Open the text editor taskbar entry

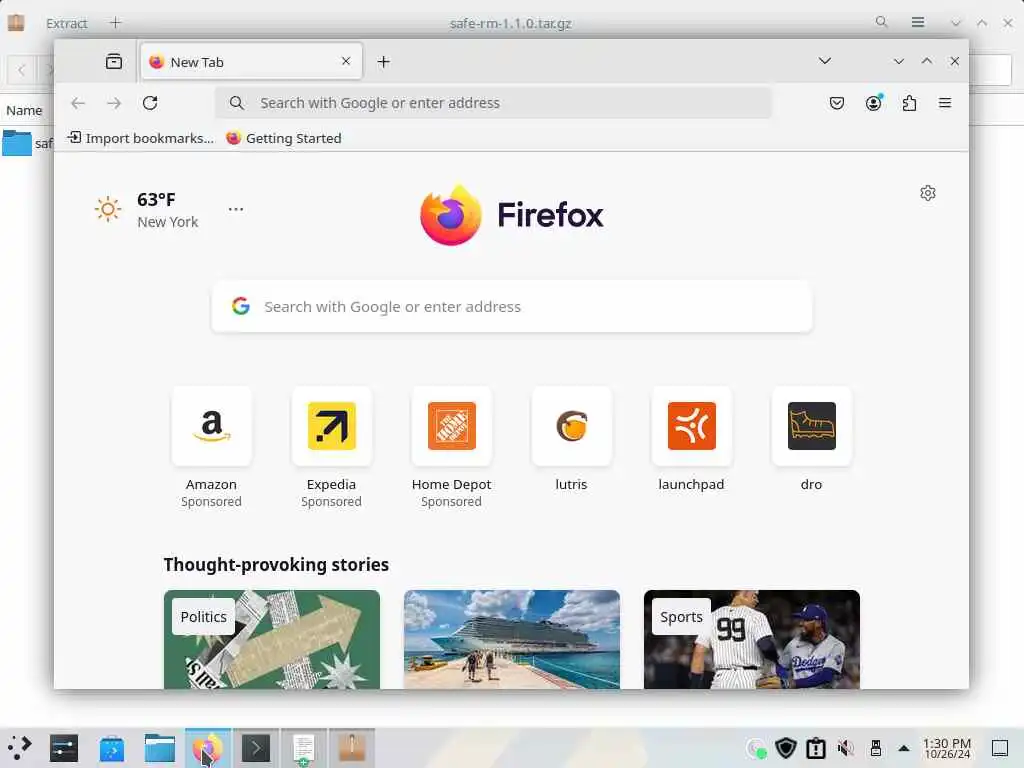tap(304, 748)
